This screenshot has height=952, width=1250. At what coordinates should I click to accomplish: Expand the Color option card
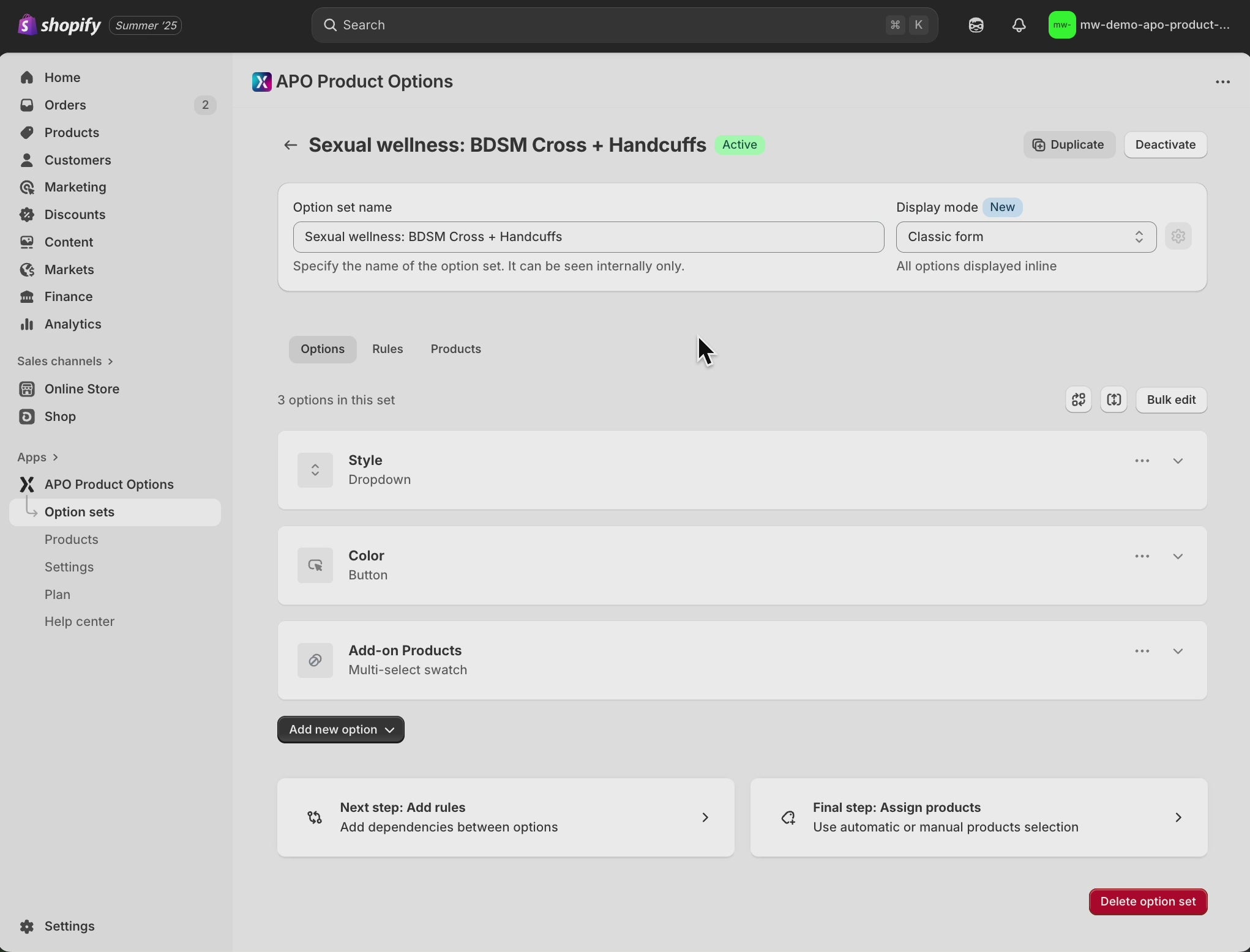(1177, 556)
